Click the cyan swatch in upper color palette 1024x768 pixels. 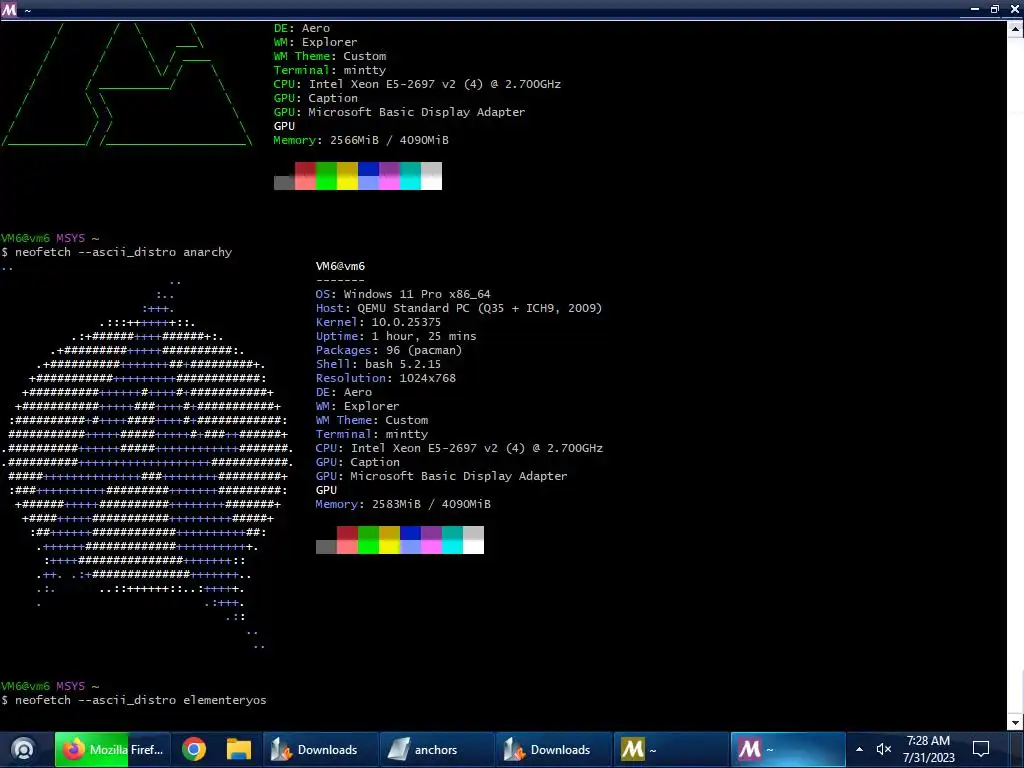410,176
